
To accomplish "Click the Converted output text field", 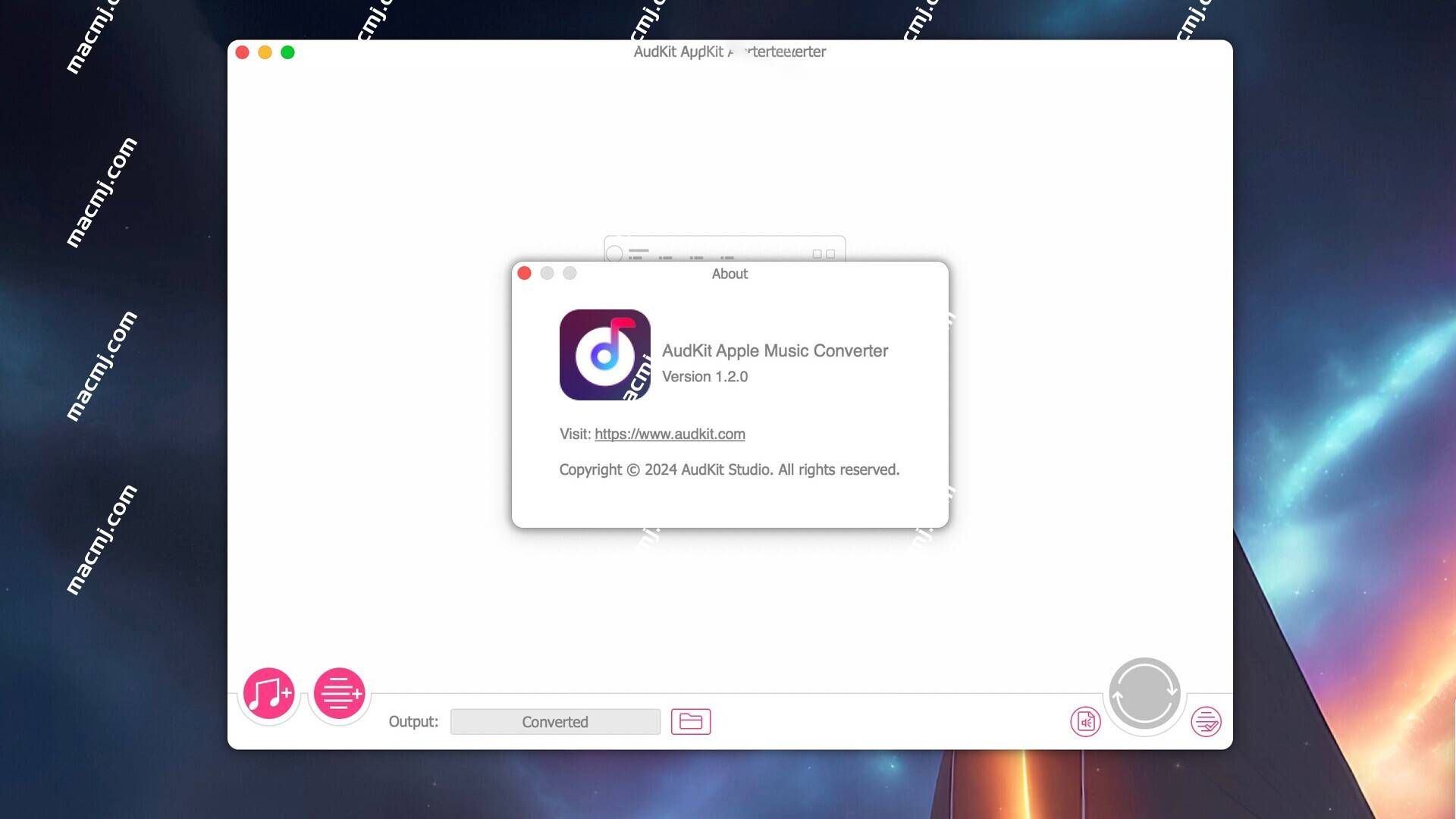I will [554, 720].
